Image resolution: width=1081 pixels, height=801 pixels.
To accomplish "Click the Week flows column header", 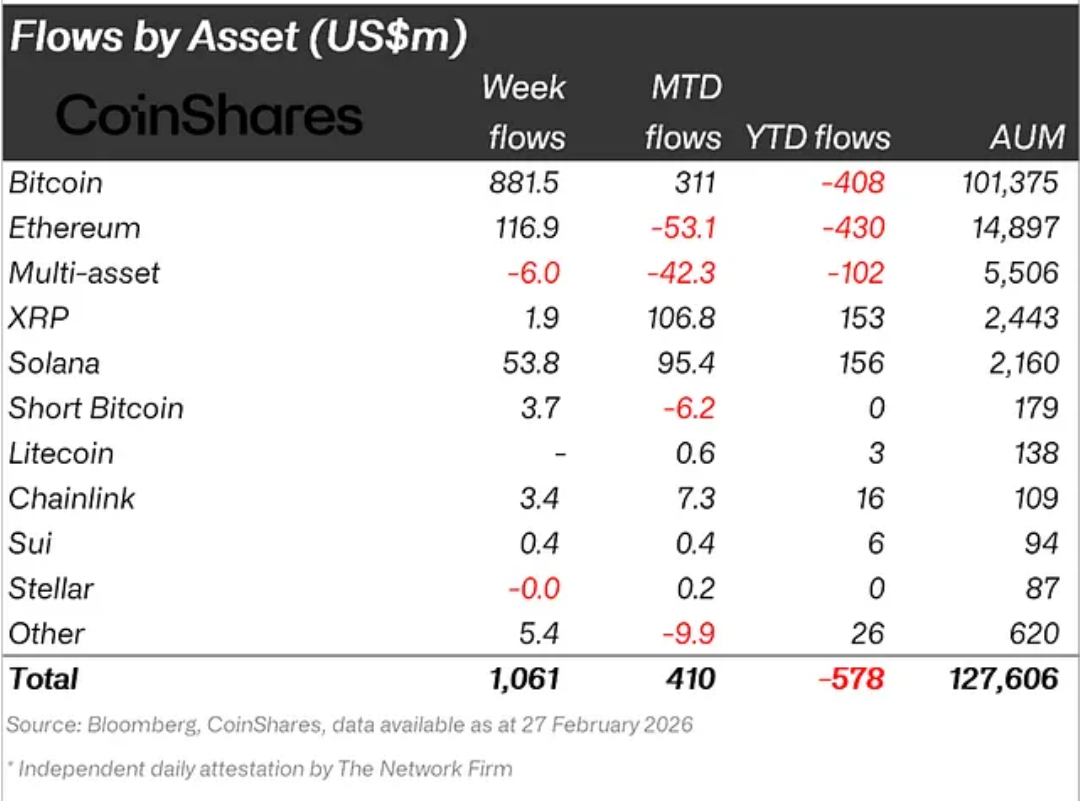I will (x=525, y=112).
